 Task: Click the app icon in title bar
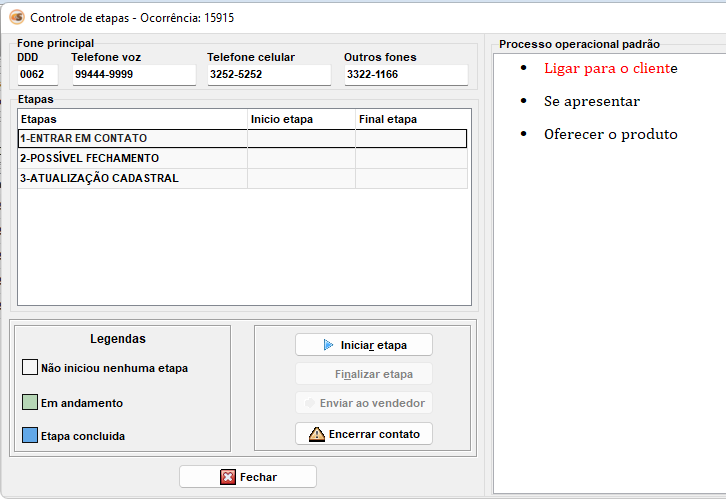(15, 18)
